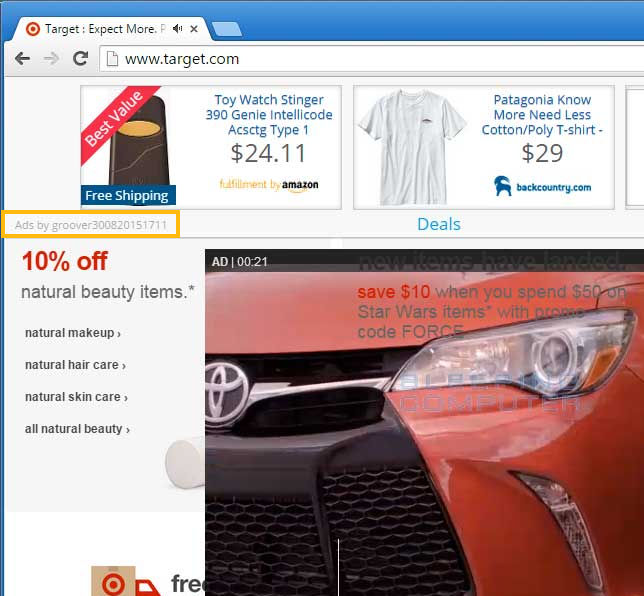Click the fulfillment by amazon logo
644x596 pixels.
[x=269, y=185]
